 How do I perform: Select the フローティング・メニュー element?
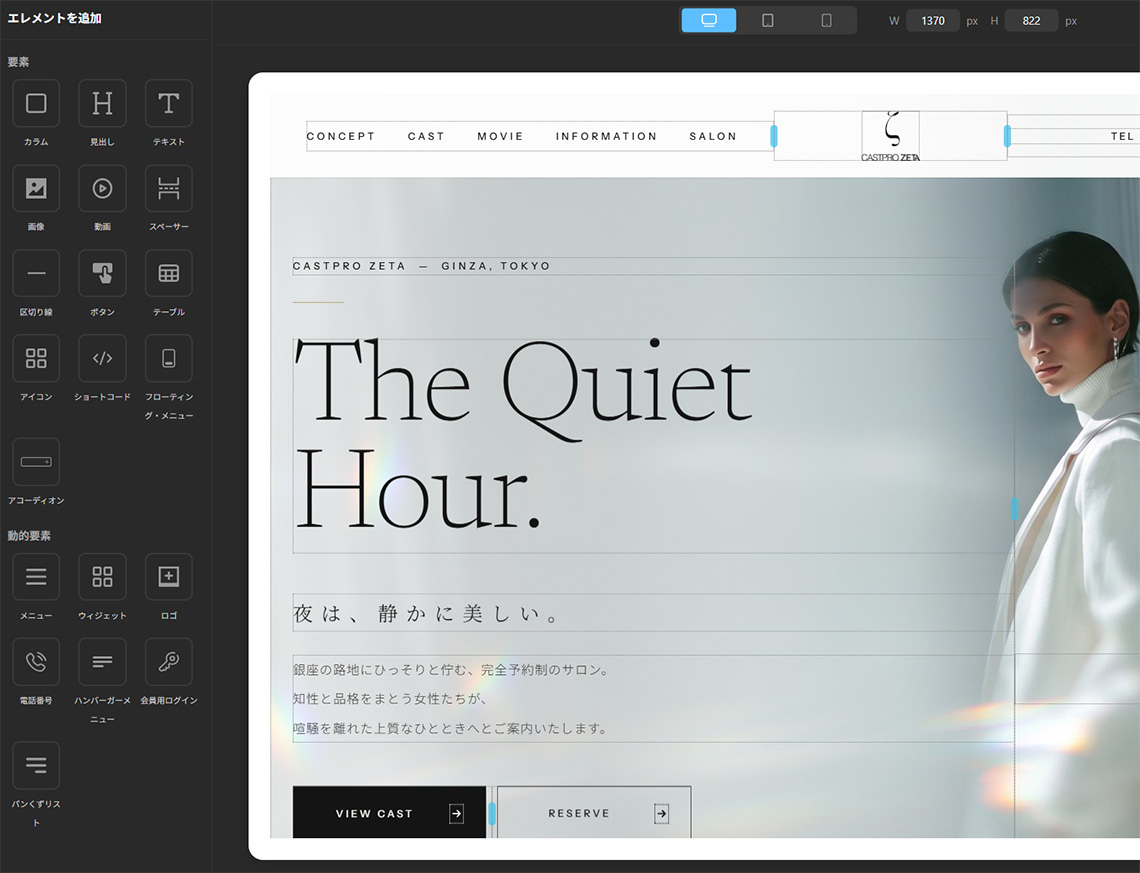coord(169,358)
